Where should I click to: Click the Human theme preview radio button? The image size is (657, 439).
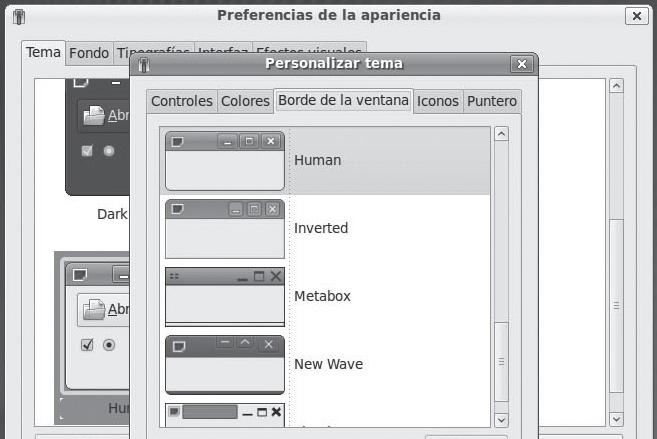coord(109,345)
